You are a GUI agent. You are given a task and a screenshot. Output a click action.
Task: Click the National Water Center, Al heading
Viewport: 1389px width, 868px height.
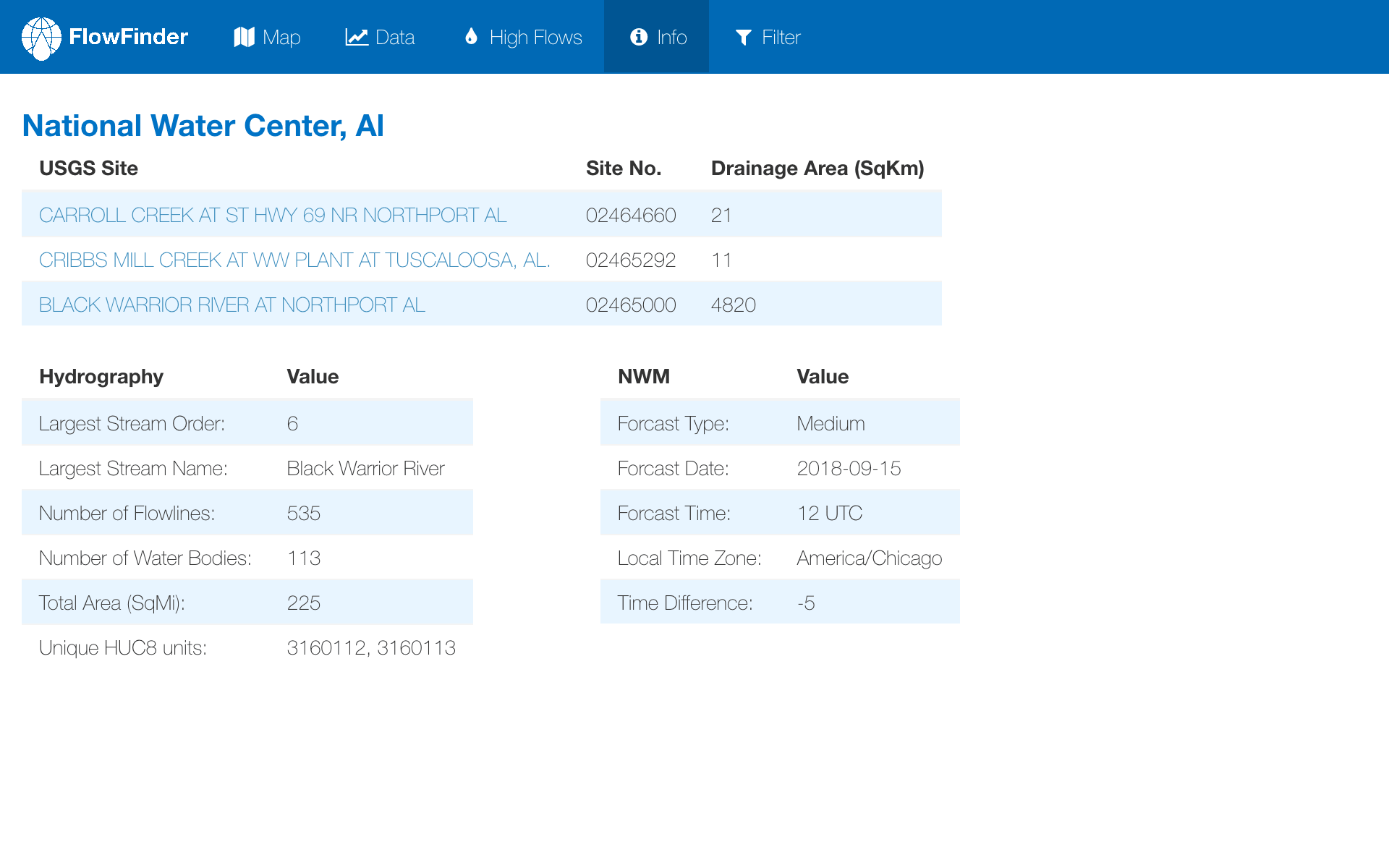pyautogui.click(x=203, y=126)
